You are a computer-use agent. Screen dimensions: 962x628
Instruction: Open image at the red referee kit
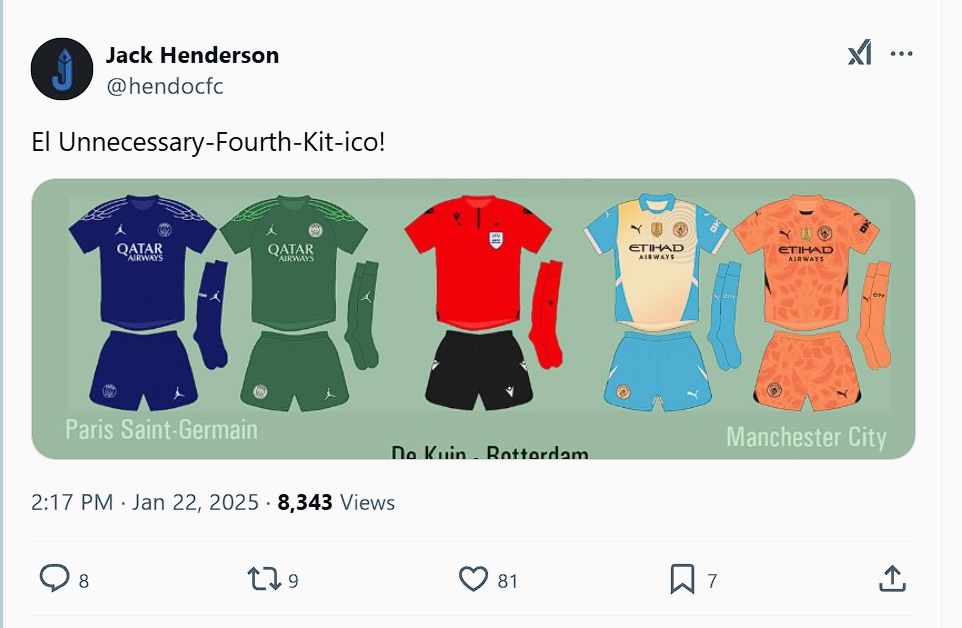point(483,302)
